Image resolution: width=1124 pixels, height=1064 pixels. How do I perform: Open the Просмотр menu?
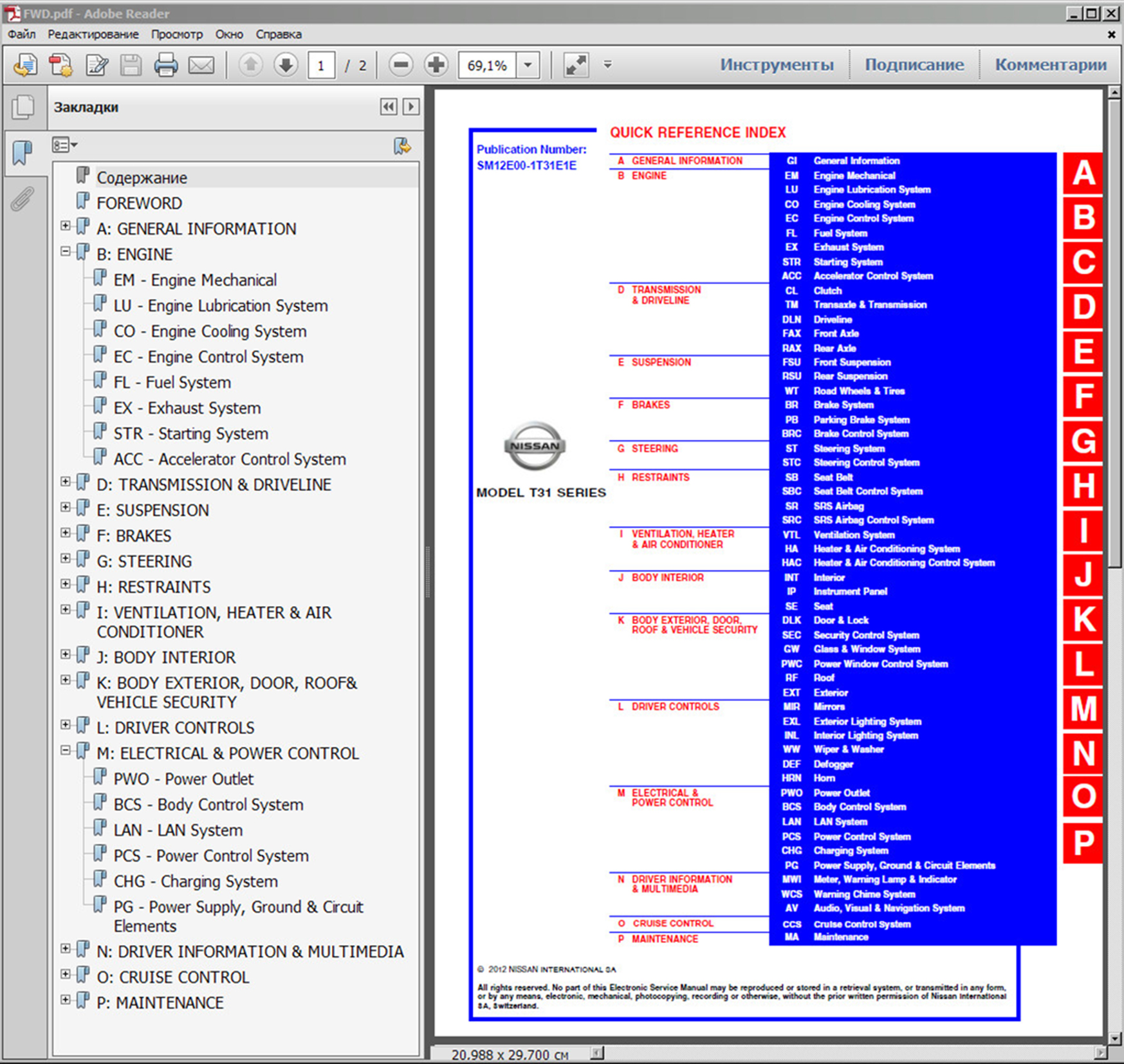(x=176, y=34)
